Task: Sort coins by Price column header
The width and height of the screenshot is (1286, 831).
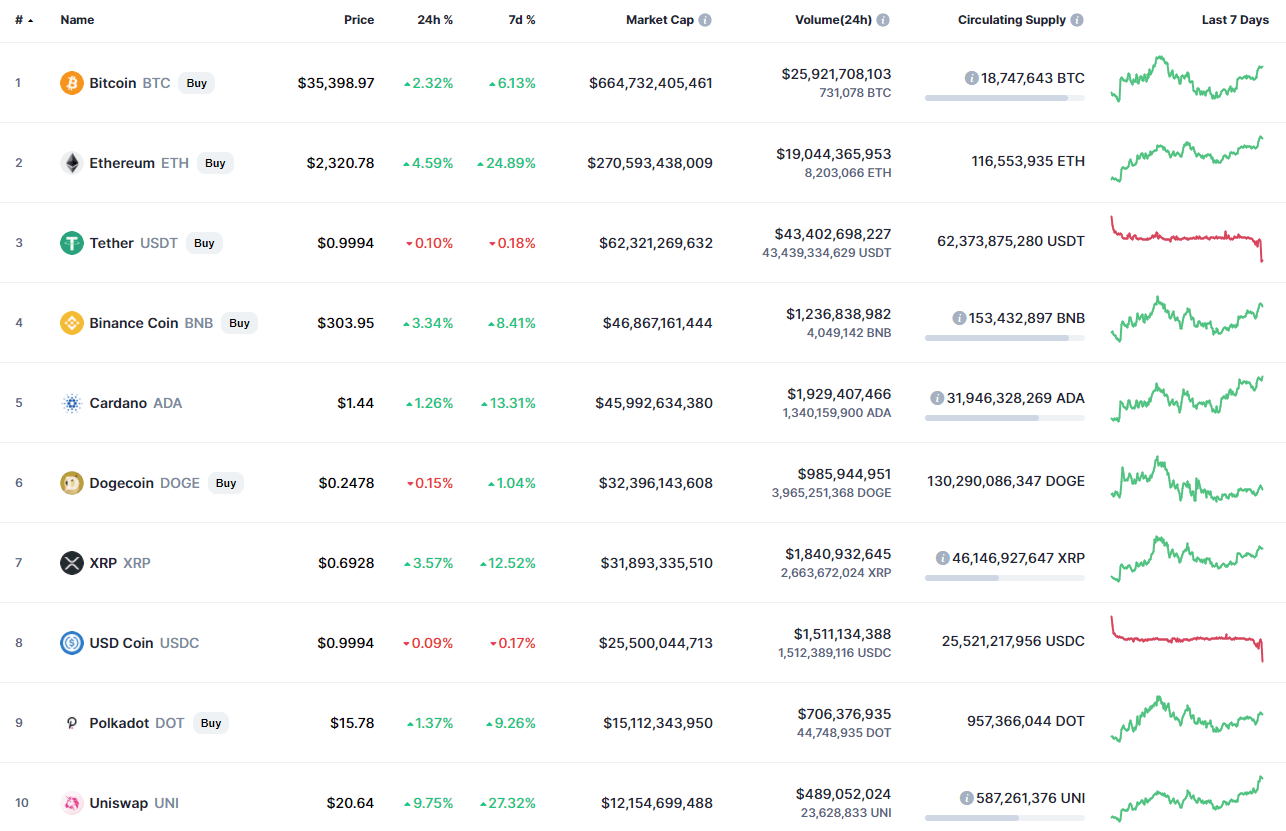Action: tap(359, 20)
